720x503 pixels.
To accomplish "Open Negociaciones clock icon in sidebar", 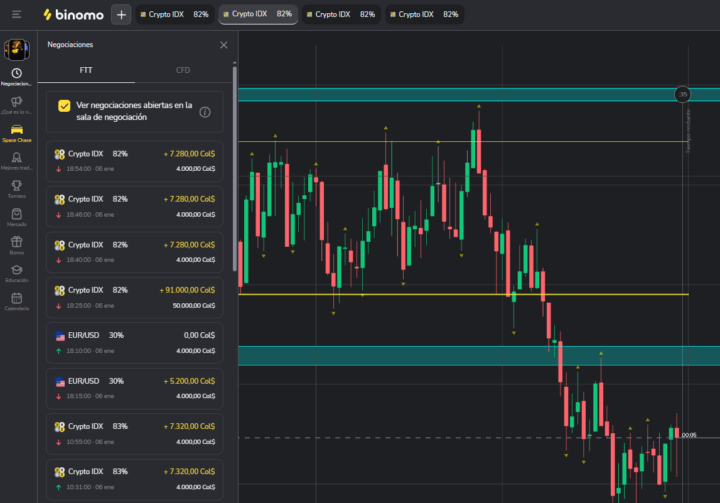I will [x=16, y=73].
